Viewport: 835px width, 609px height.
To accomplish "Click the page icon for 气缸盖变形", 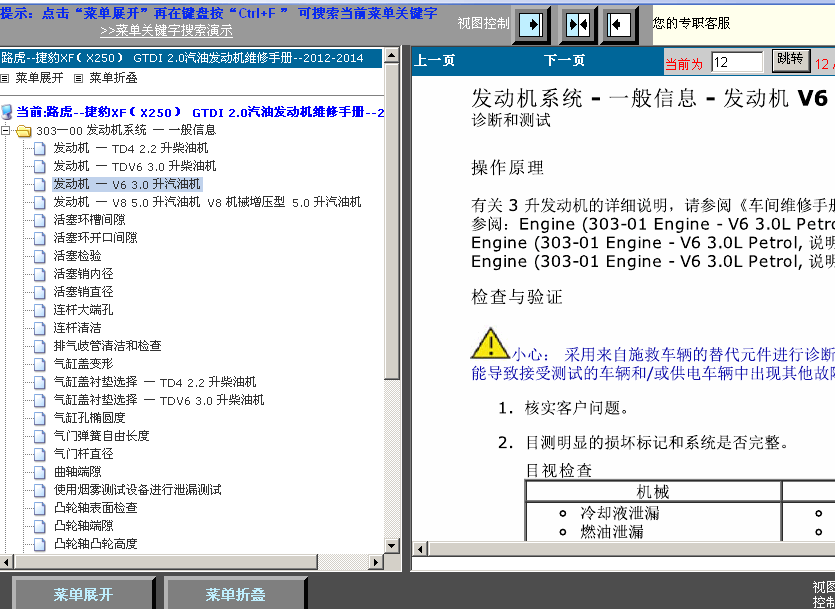I will pos(40,365).
